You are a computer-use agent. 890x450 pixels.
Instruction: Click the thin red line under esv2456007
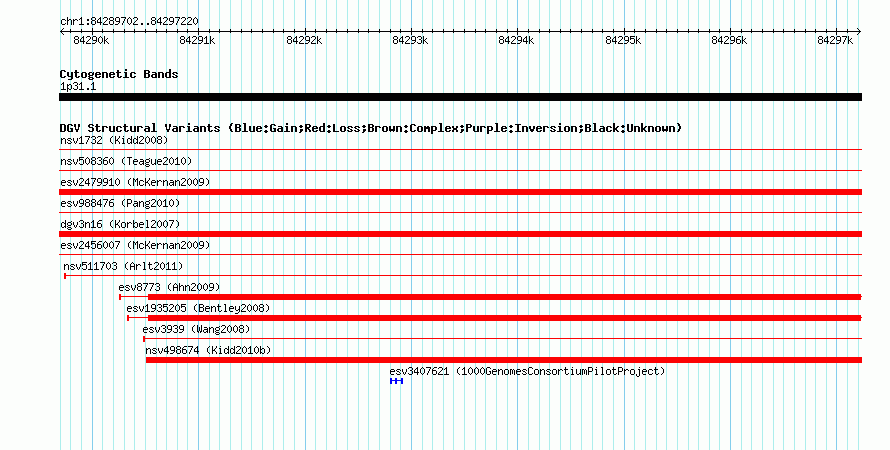tap(460, 255)
